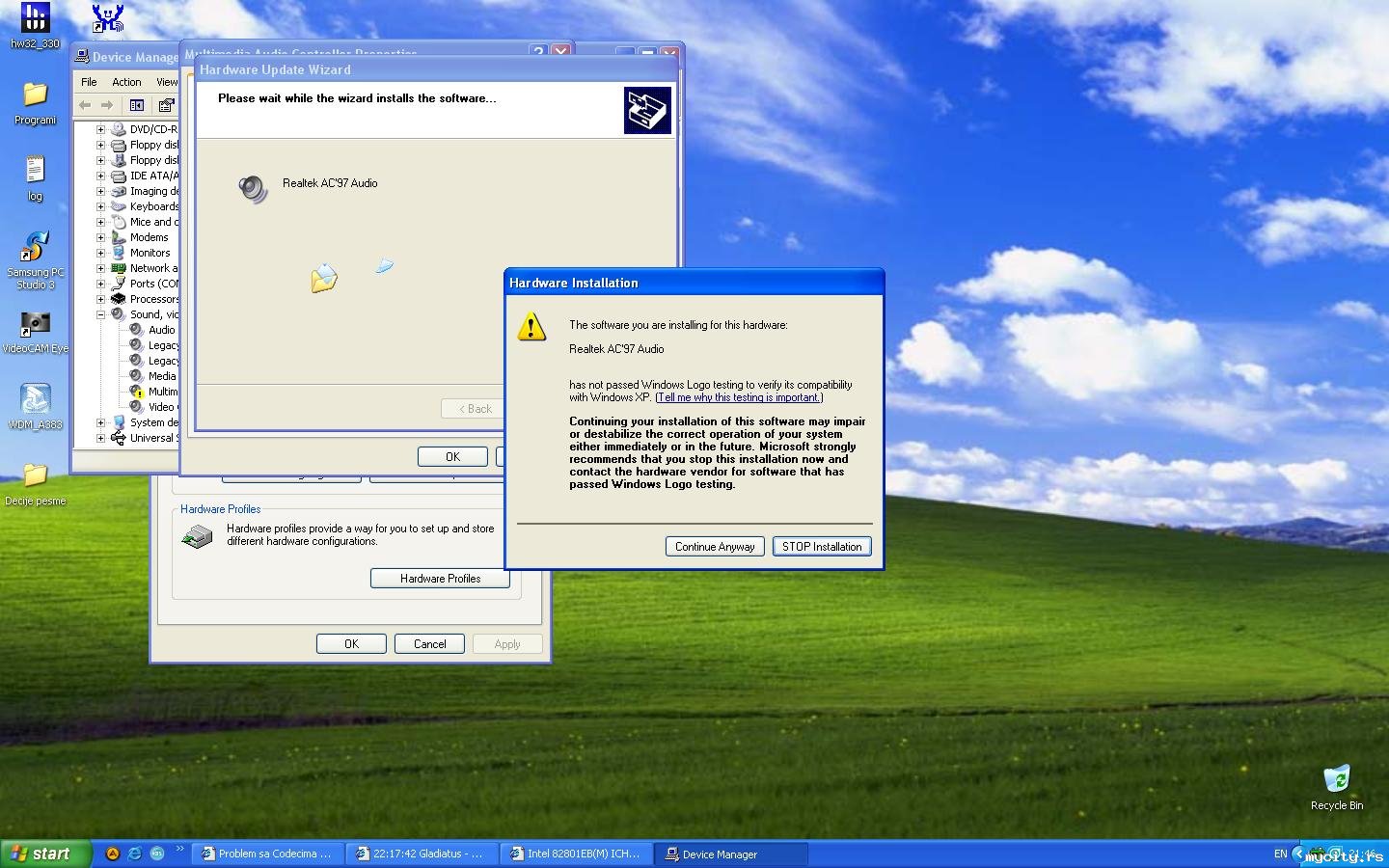The image size is (1389, 868).
Task: Expand the Modems node
Action: pos(100,237)
